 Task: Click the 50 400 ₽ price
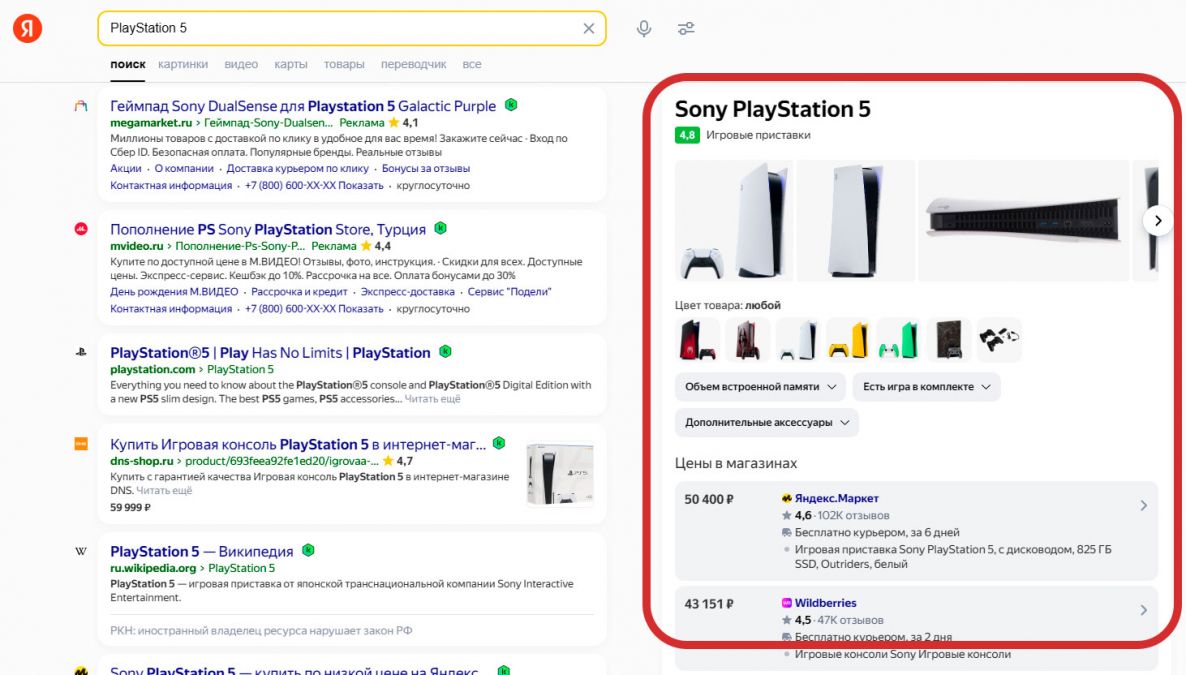point(709,499)
